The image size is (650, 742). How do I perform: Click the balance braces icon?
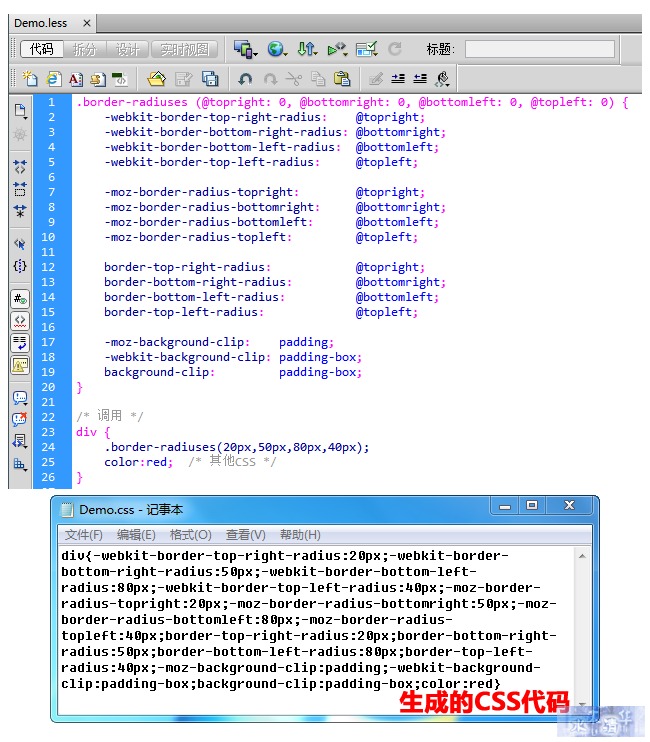pyautogui.click(x=20, y=265)
